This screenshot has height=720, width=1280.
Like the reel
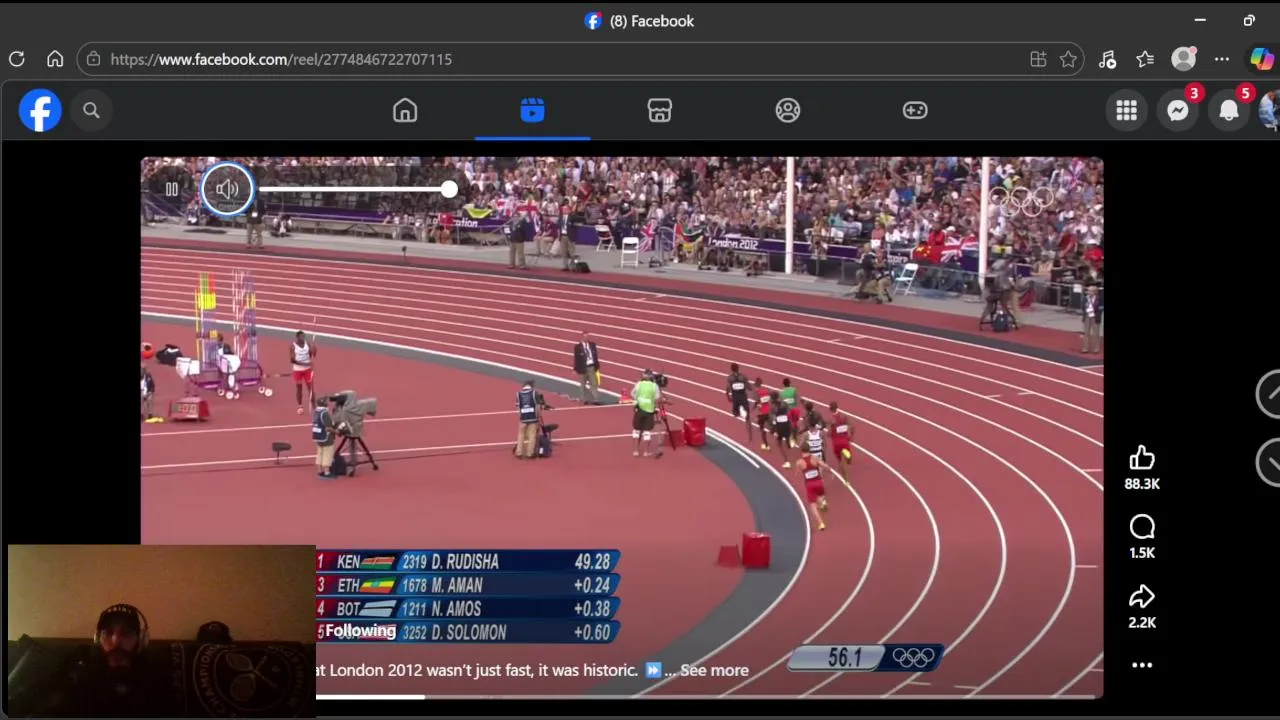coord(1142,458)
